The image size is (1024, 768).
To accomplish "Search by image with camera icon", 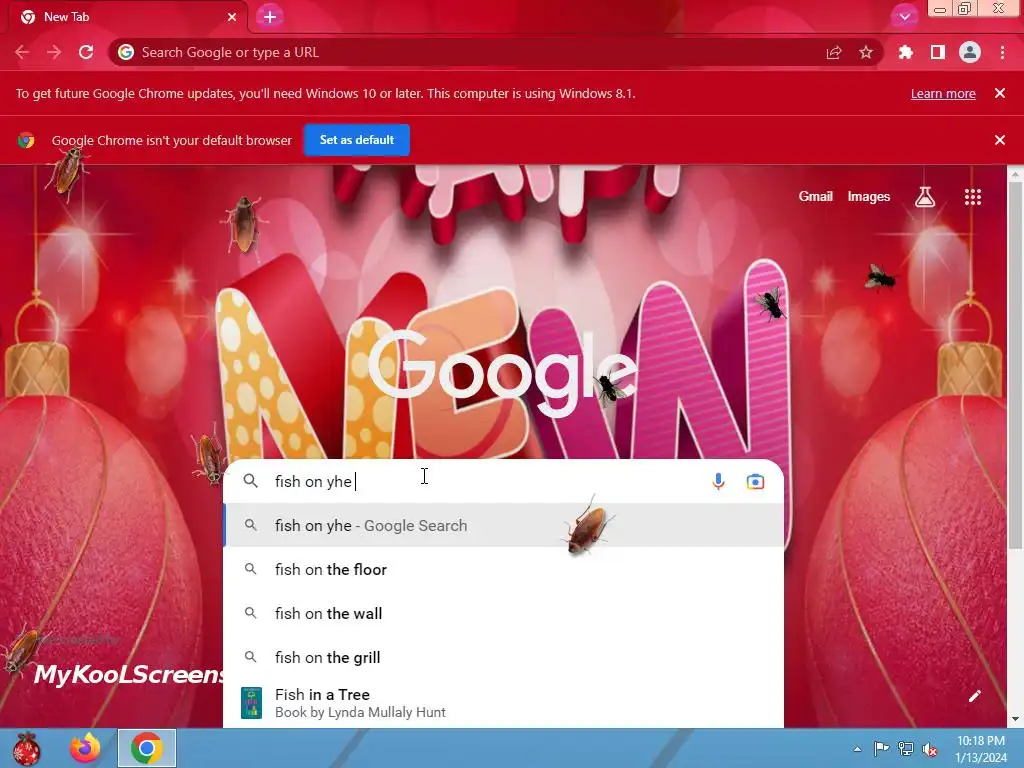I will tap(756, 481).
